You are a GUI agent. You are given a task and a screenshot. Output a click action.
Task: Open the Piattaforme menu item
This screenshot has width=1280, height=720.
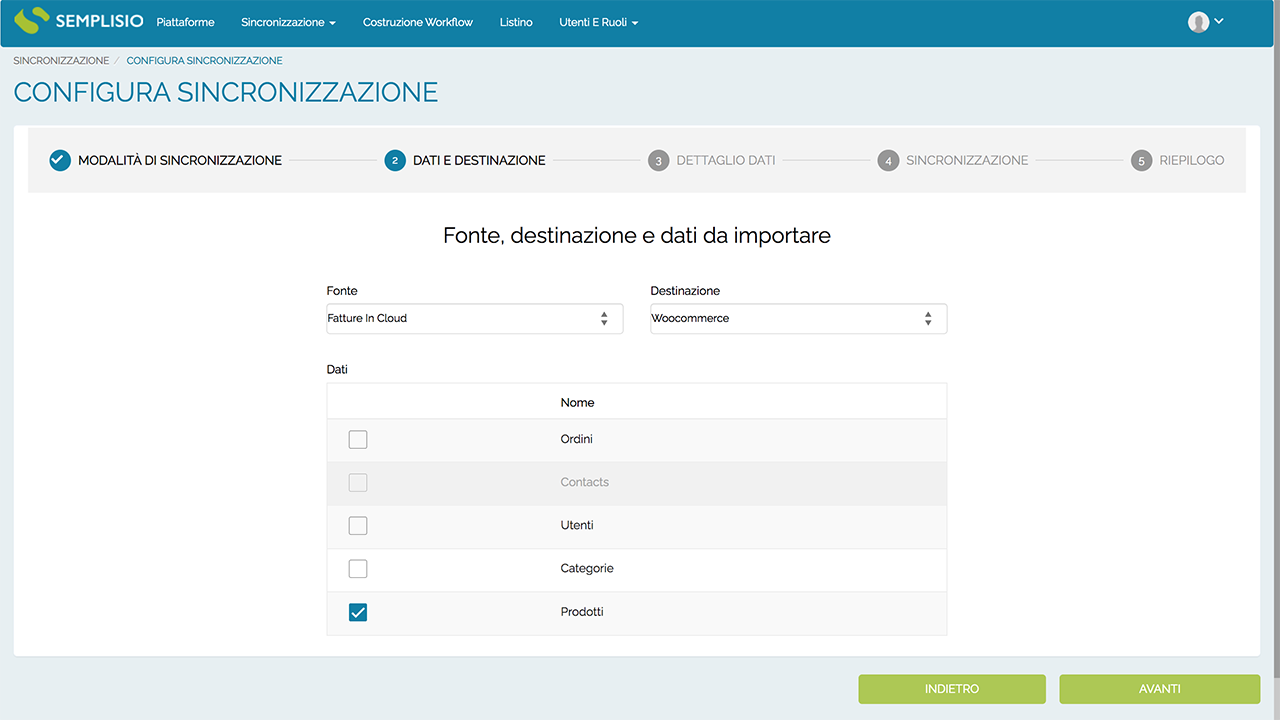click(186, 22)
